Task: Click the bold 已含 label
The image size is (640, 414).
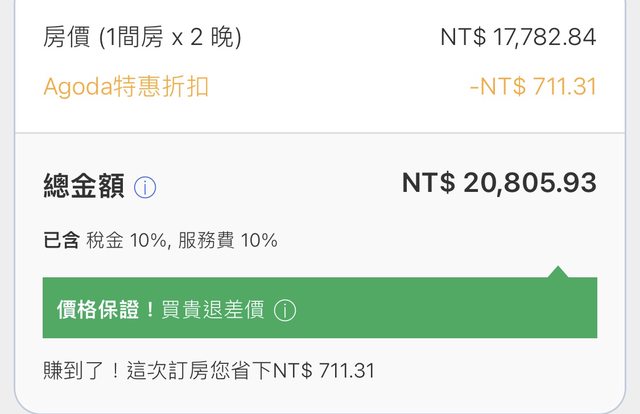Action: 61,240
